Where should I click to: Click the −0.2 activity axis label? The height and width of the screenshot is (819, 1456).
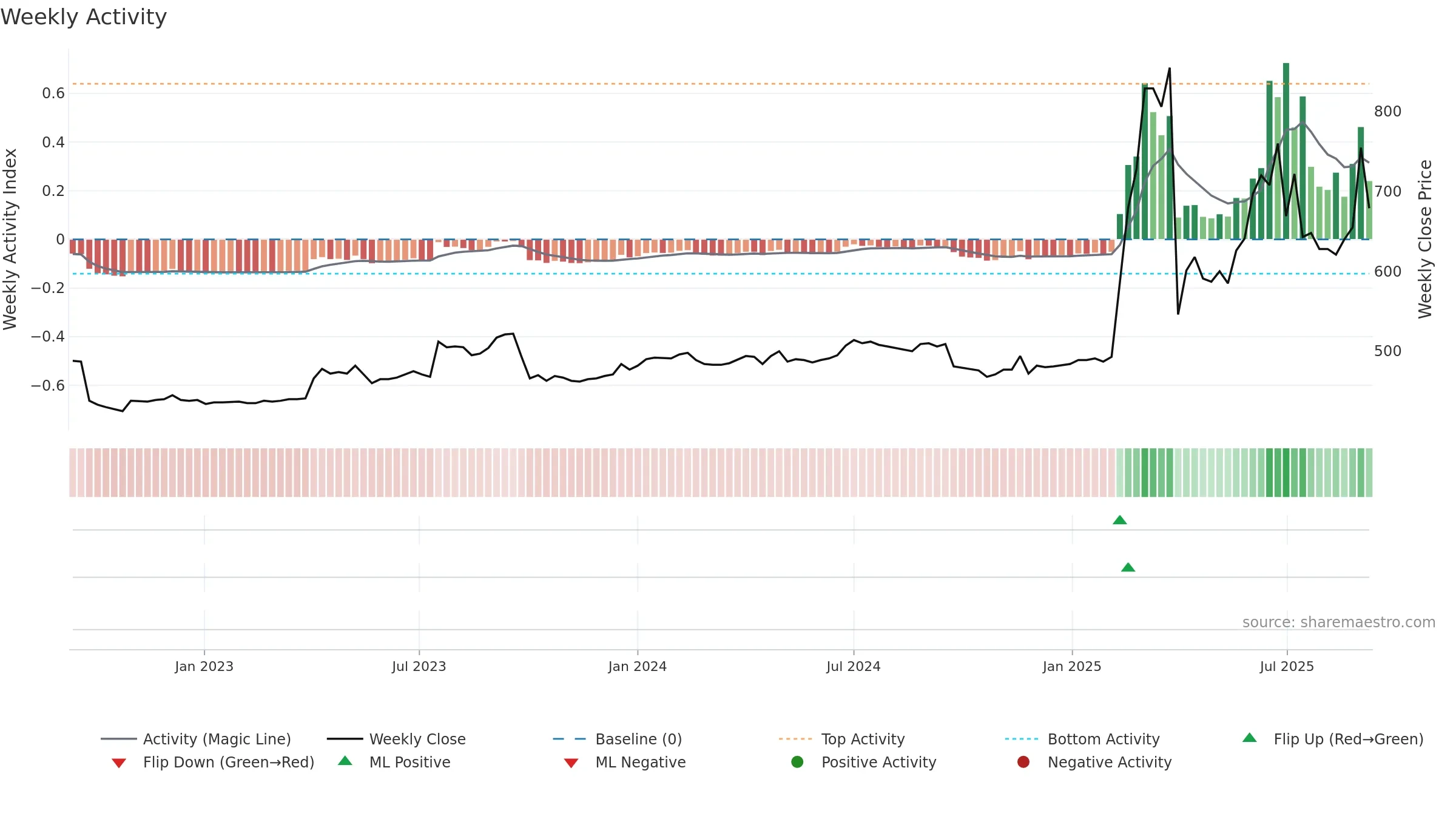click(48, 288)
